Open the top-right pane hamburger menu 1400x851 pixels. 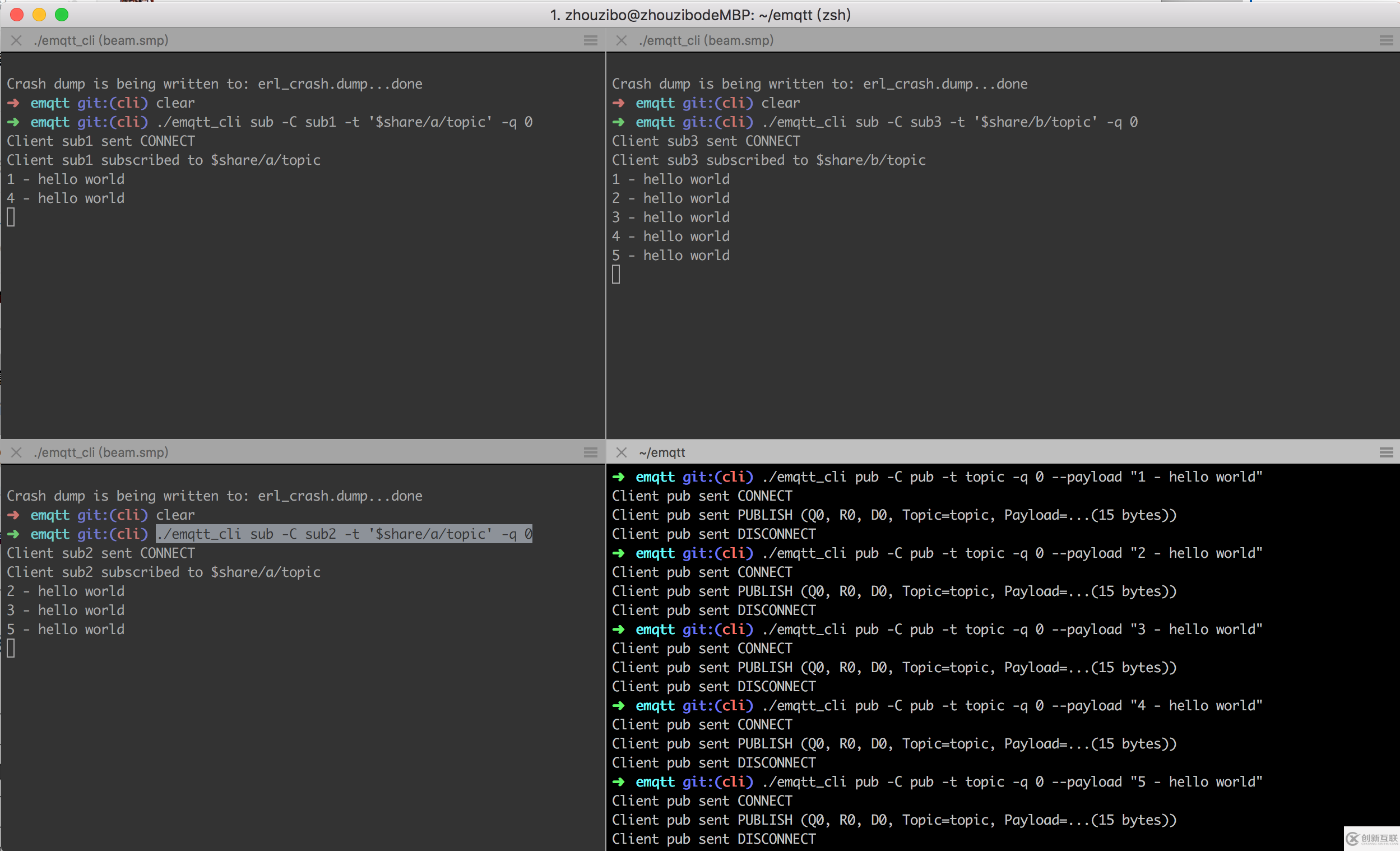tap(1386, 40)
